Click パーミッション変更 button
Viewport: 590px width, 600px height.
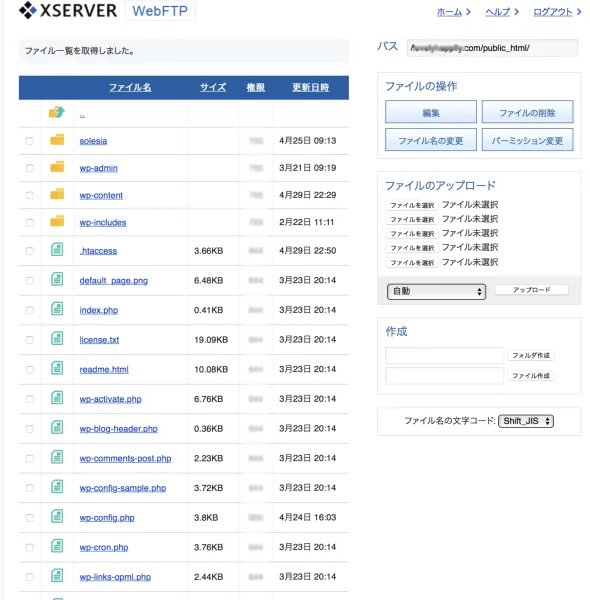(x=527, y=140)
